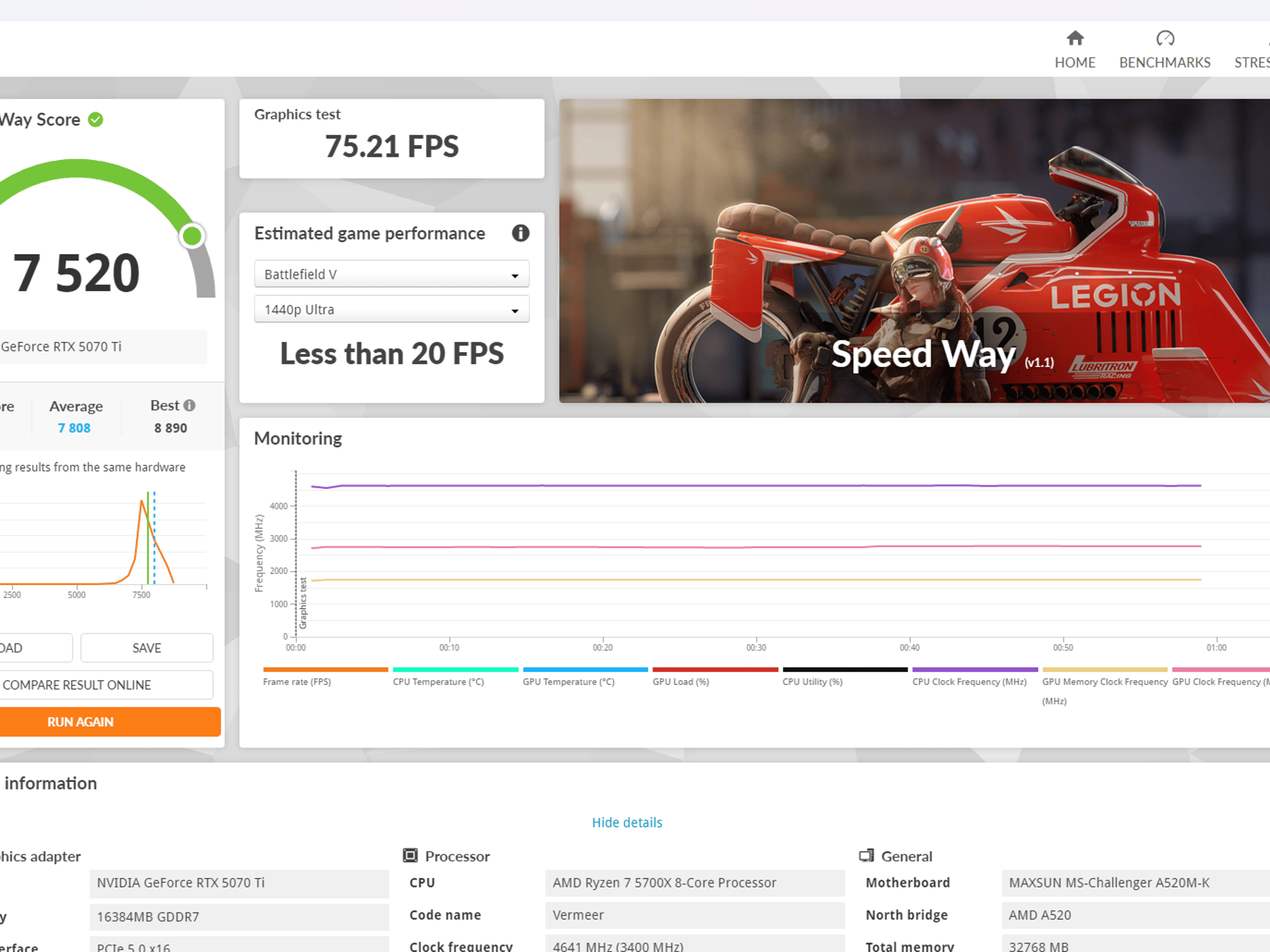This screenshot has height=952, width=1270.
Task: Go to the Home icon in navigation
Action: [1075, 38]
